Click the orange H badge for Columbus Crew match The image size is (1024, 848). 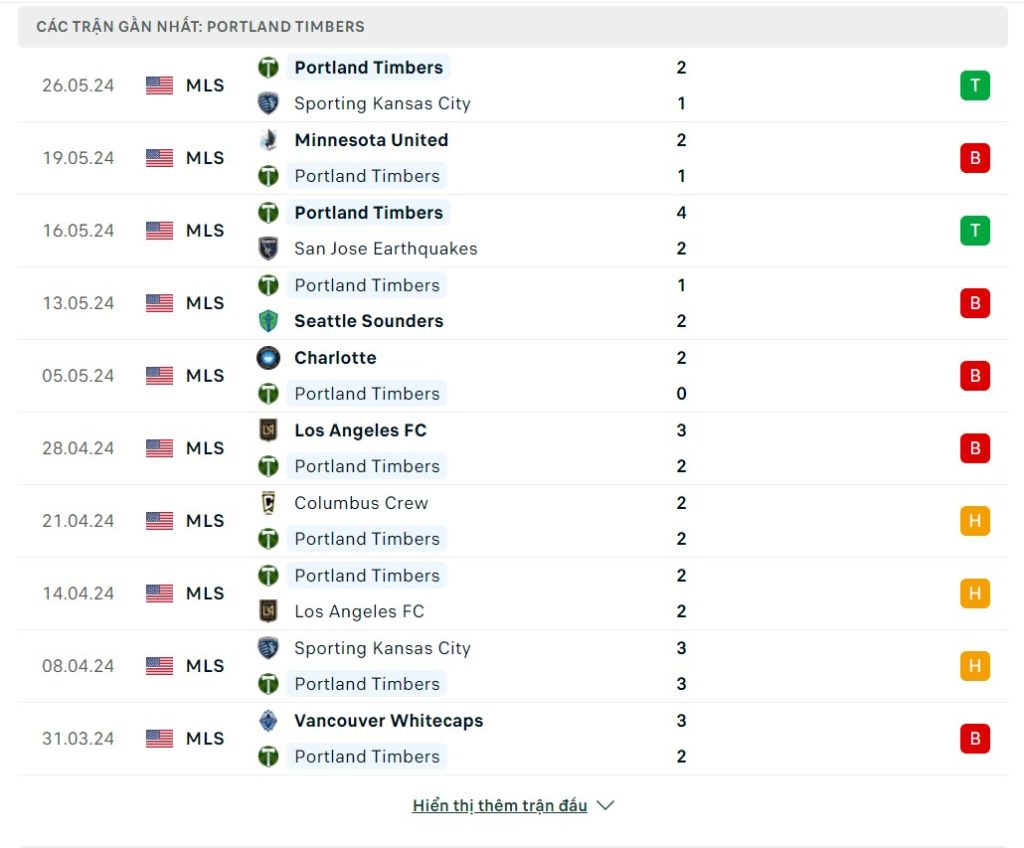point(974,521)
